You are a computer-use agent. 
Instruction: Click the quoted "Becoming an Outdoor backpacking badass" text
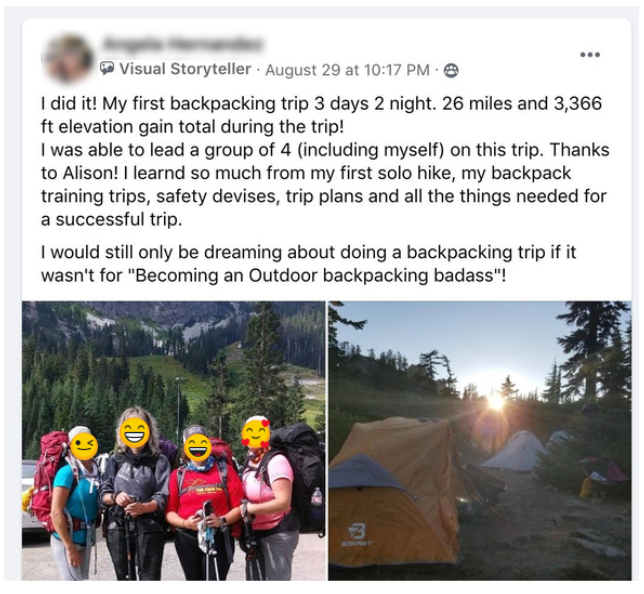click(317, 275)
